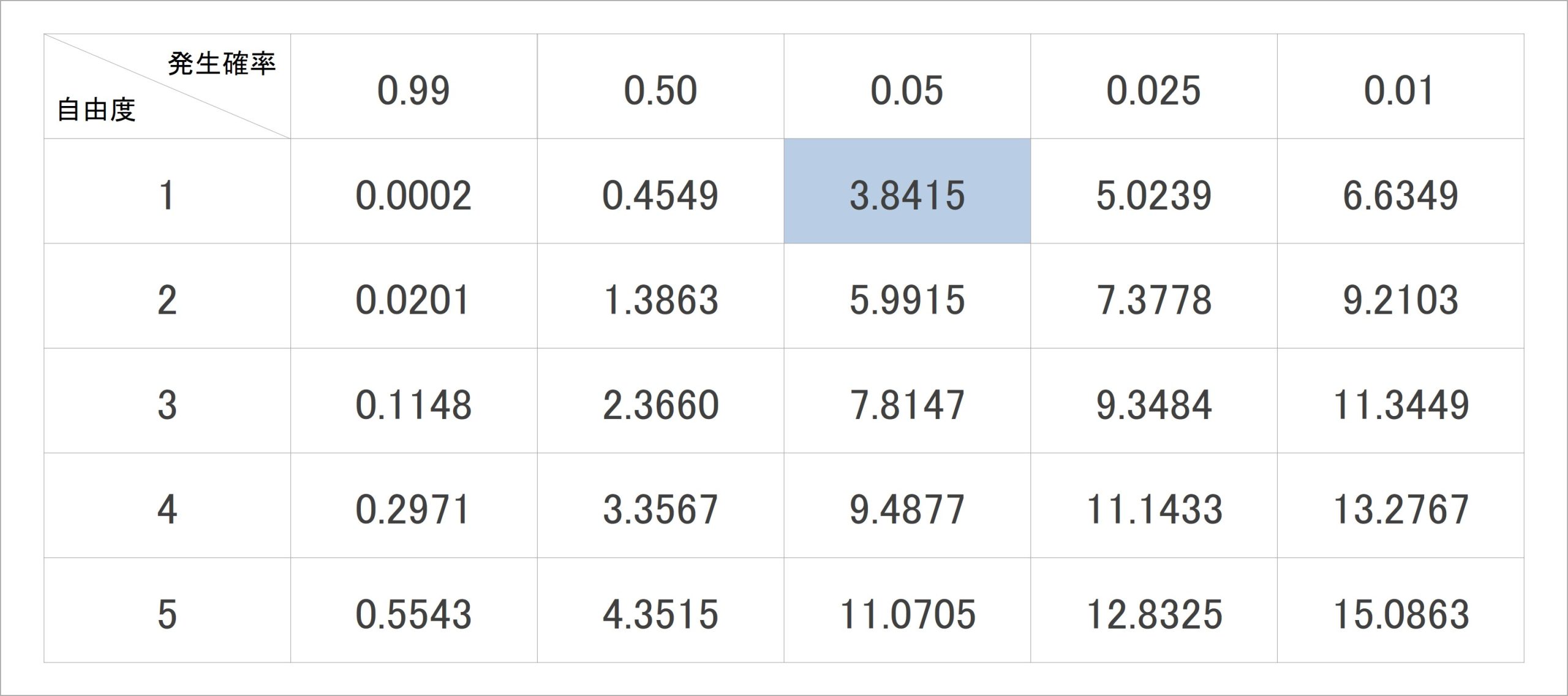Click the cell with value 1.3863

tap(661, 296)
